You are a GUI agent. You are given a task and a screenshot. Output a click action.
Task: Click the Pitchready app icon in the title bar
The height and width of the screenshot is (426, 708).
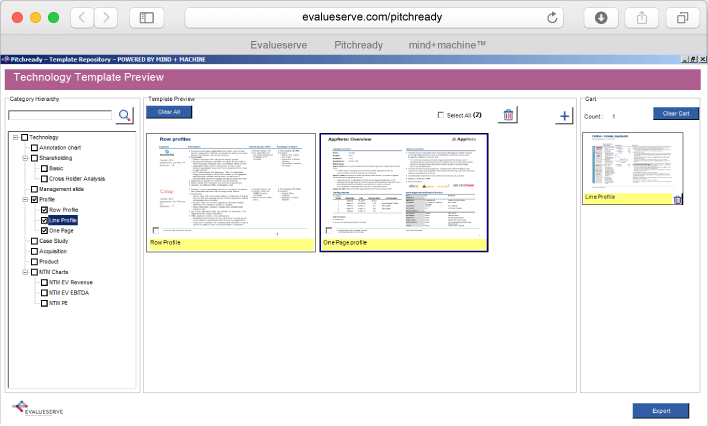point(5,59)
